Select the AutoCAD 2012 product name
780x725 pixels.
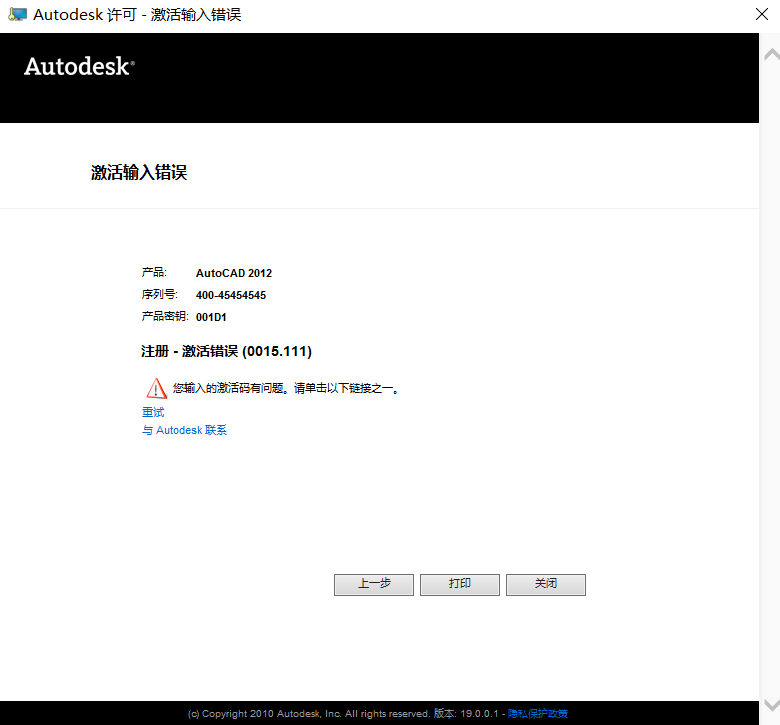[234, 273]
